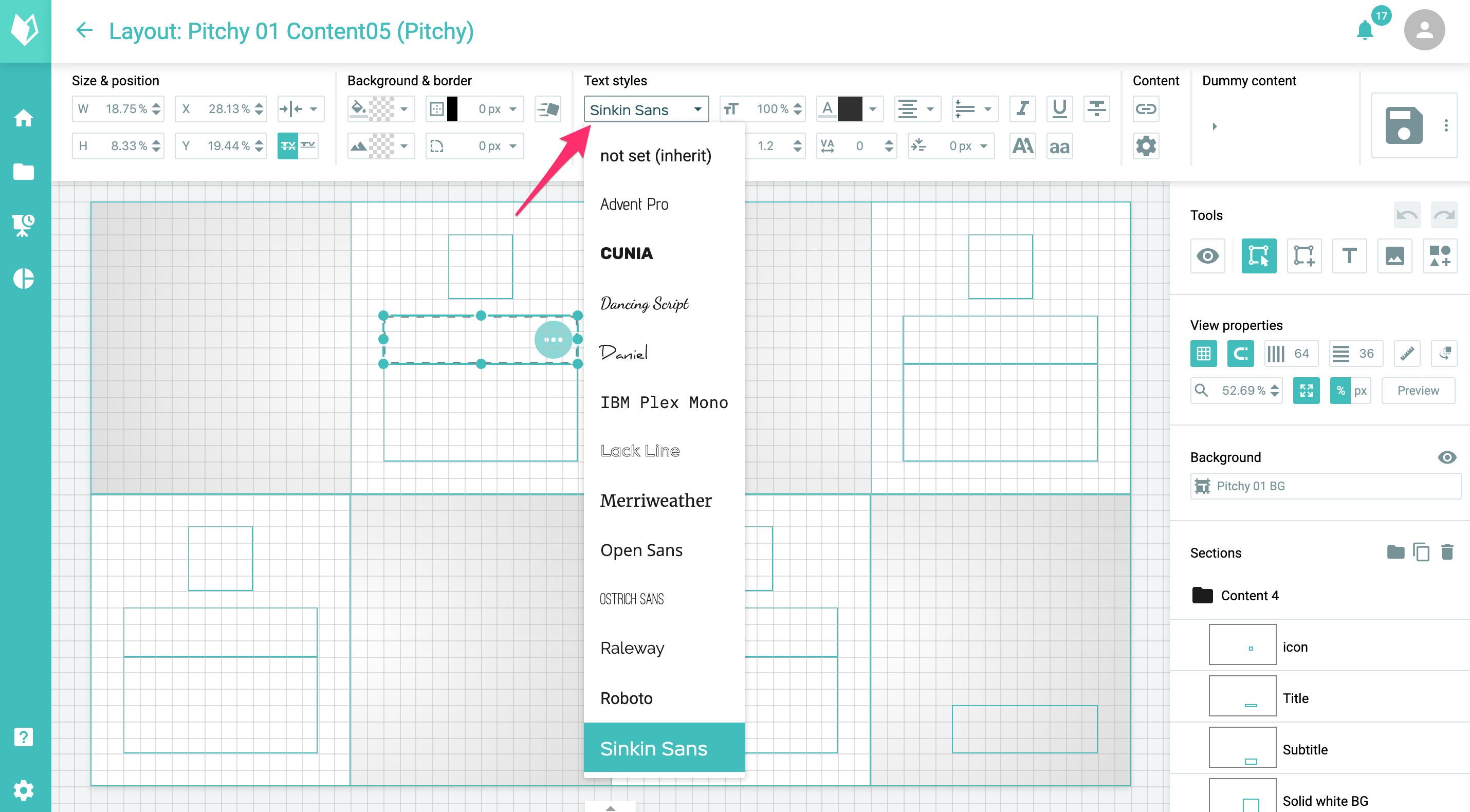Open the presentations icon in sidebar
This screenshot has width=1470, height=812.
tap(24, 225)
